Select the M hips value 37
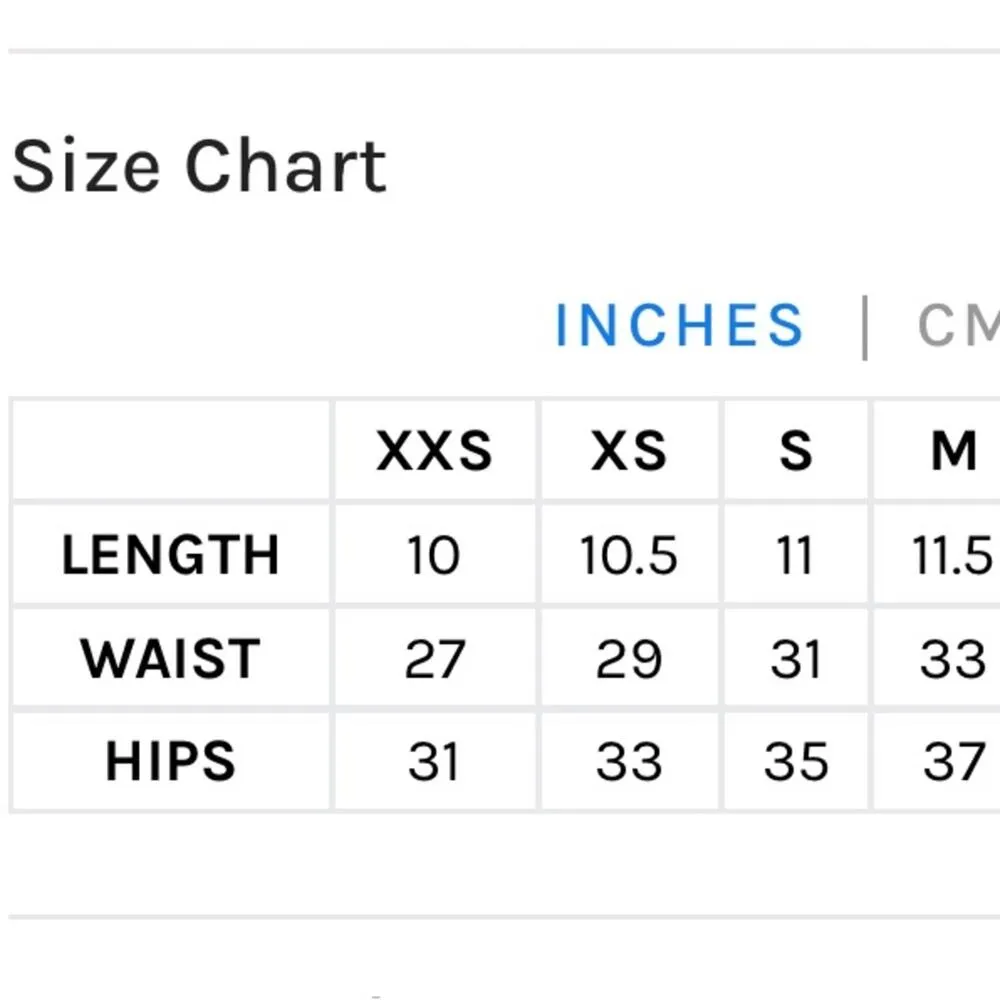The height and width of the screenshot is (1000, 1000). tap(953, 763)
